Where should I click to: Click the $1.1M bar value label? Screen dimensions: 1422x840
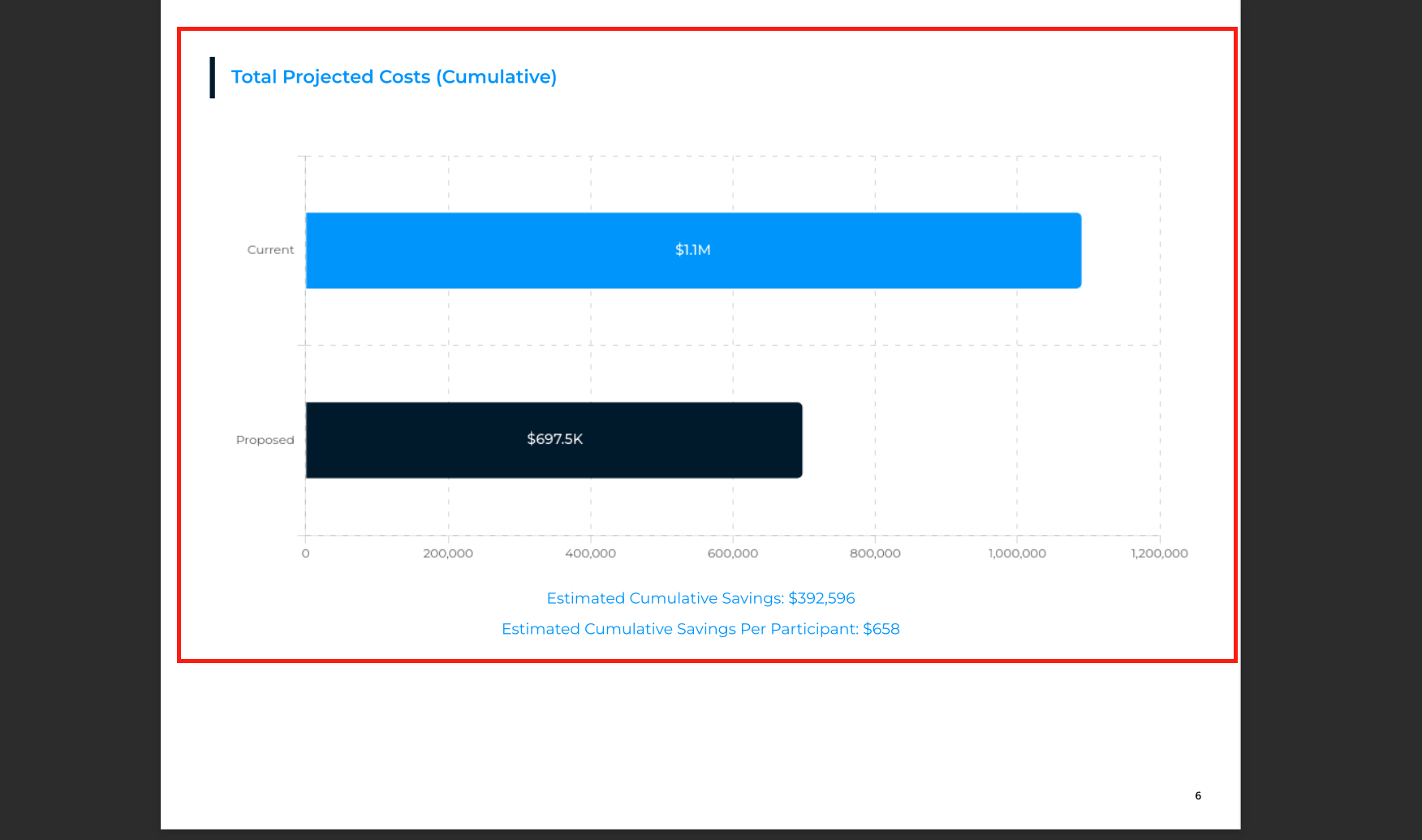693,250
